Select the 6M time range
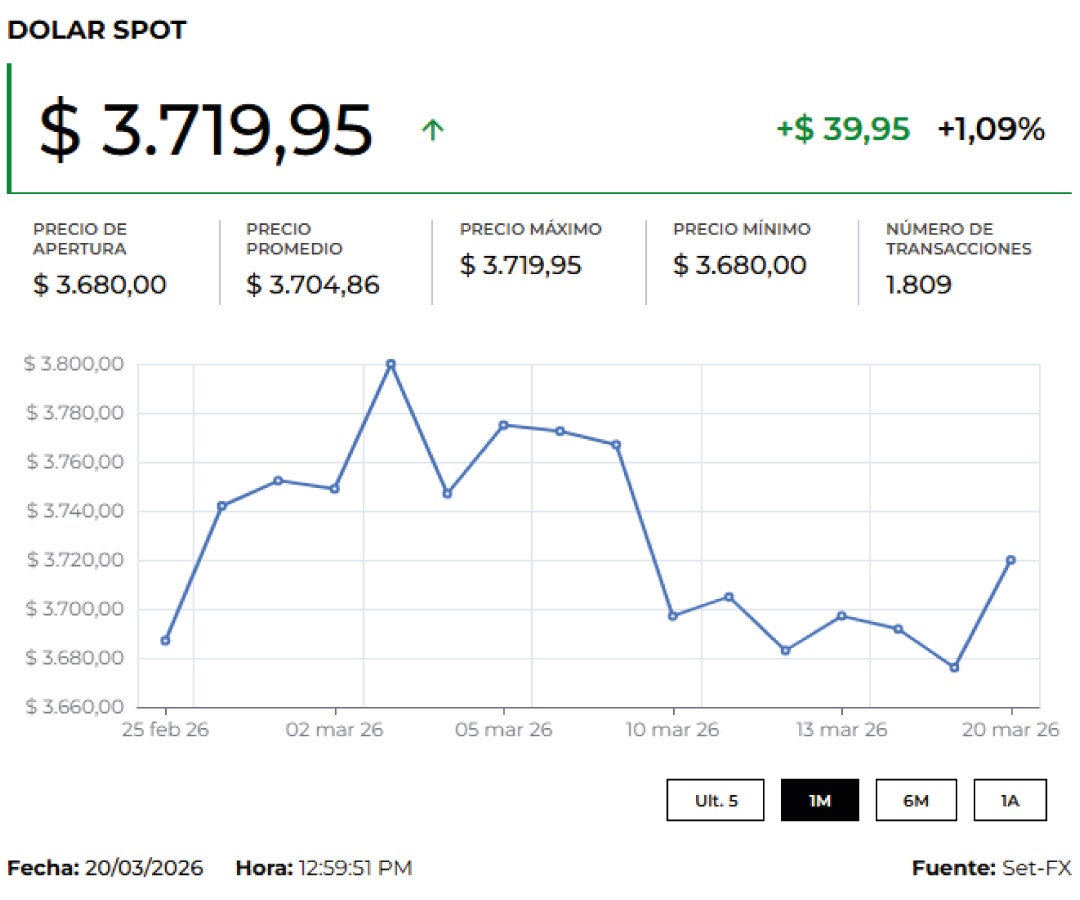This screenshot has width=1080, height=900. 916,800
